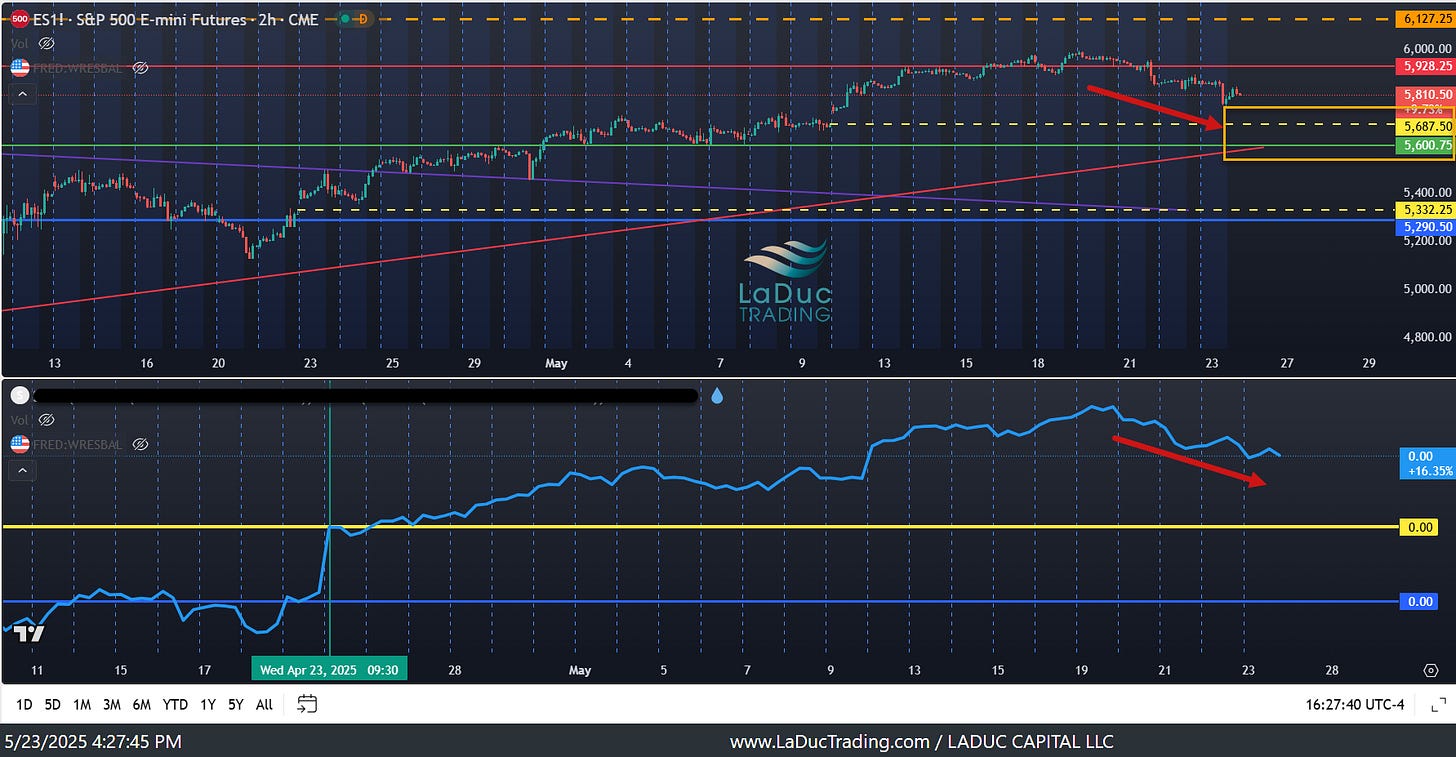Click the Wed Apr 23, 2025 09:30 date marker
This screenshot has height=757, width=1456.
click(329, 670)
